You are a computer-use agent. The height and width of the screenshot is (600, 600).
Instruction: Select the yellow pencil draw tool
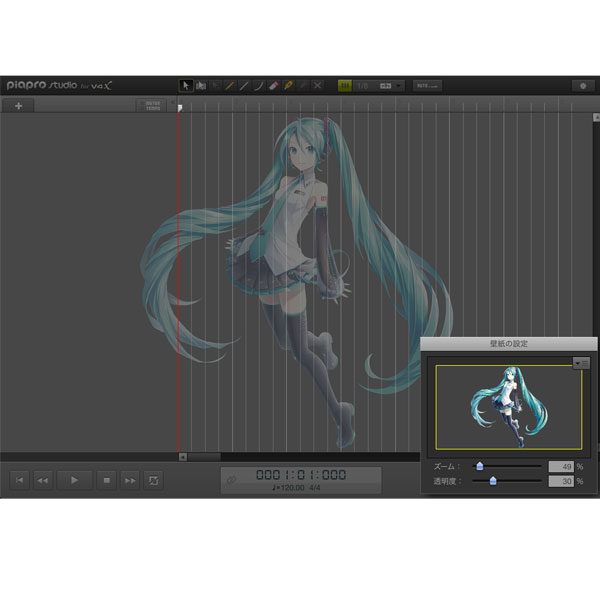tap(229, 86)
